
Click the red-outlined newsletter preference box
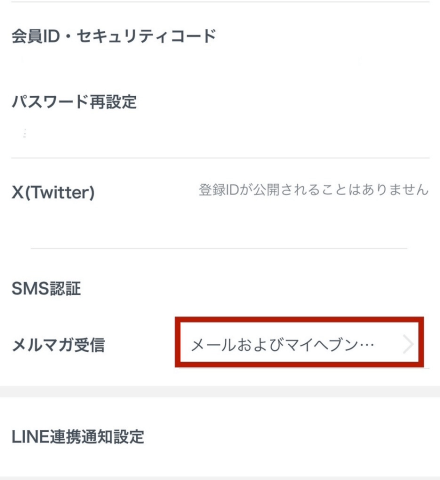pyautogui.click(x=299, y=342)
